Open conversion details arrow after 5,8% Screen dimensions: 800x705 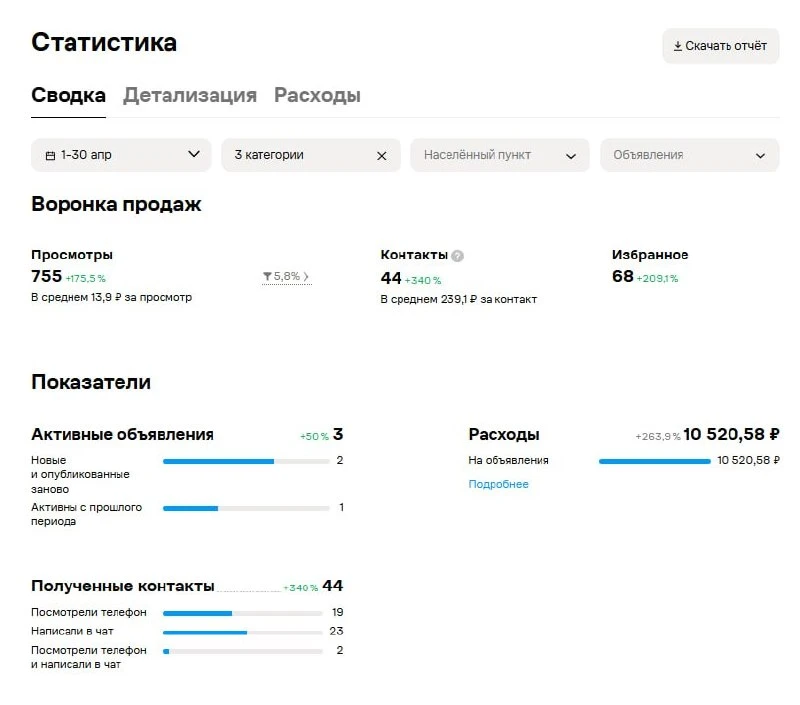click(x=306, y=276)
